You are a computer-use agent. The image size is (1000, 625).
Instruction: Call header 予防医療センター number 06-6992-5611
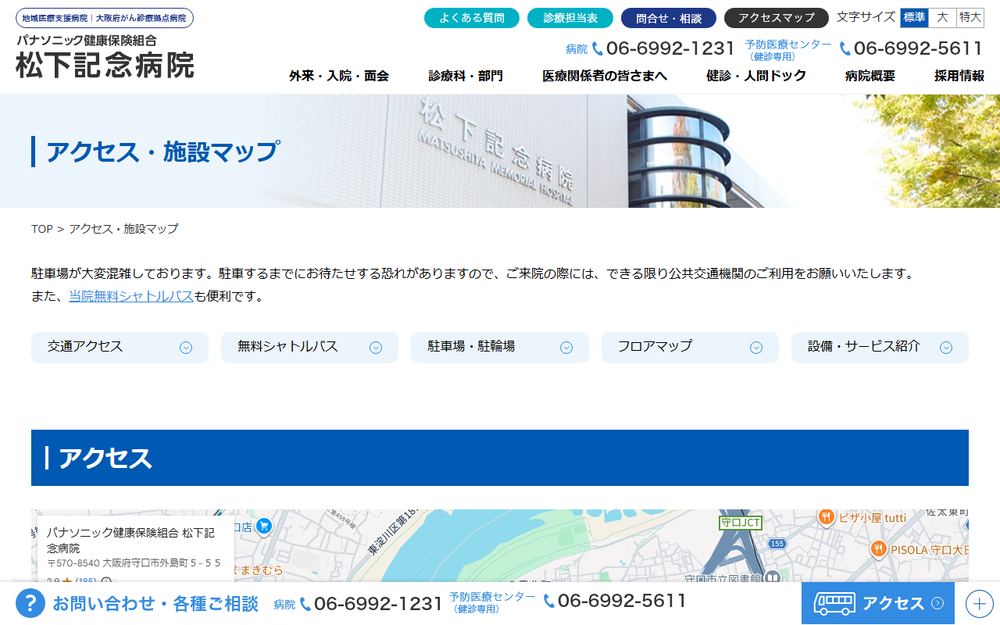point(918,48)
